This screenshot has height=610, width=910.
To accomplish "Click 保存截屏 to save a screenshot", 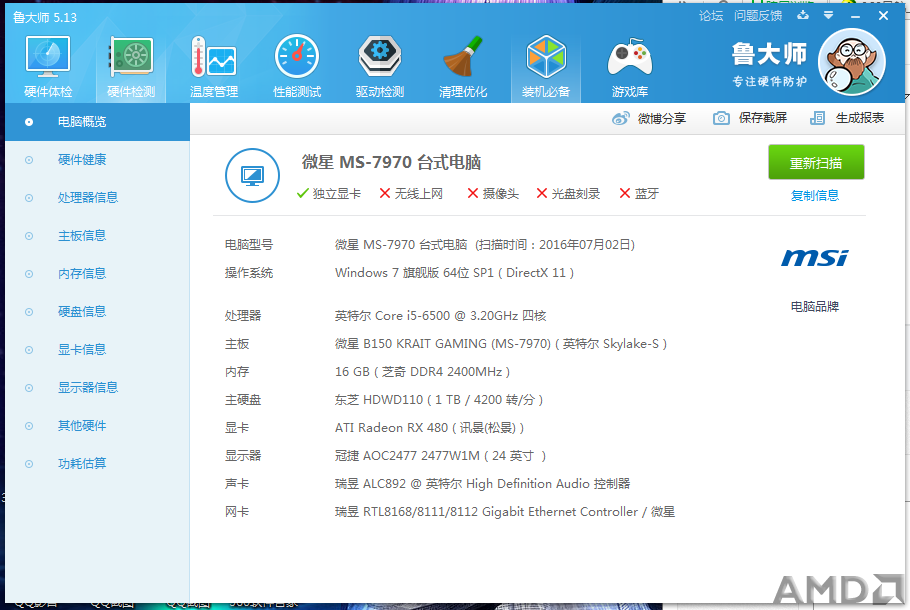I will 750,118.
